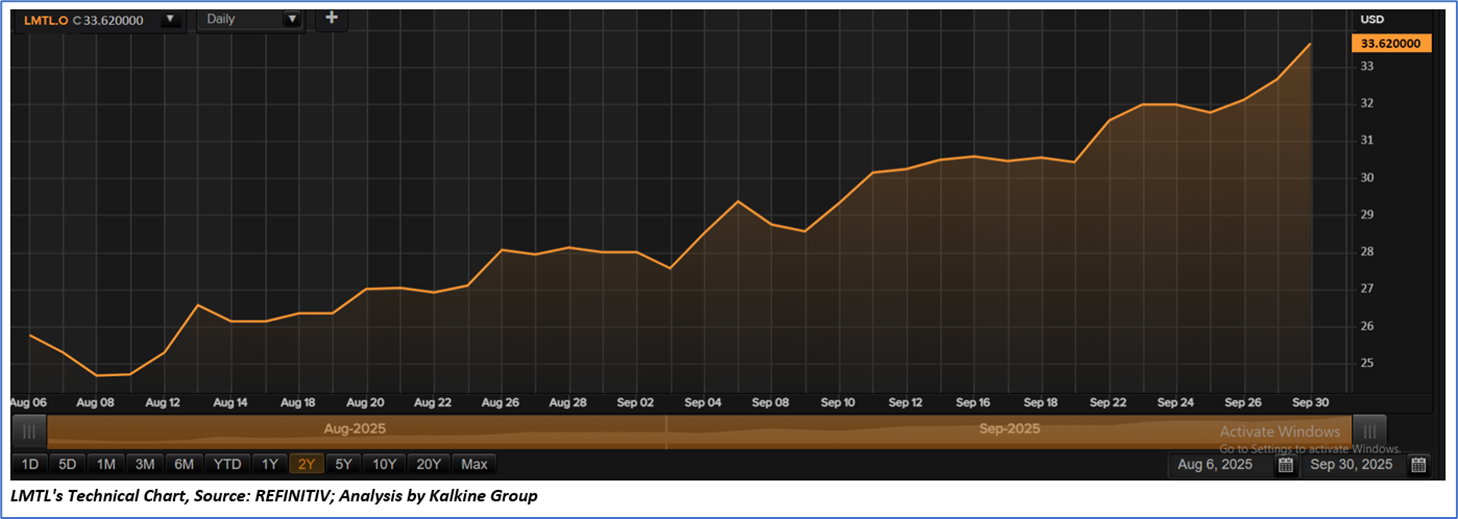Select the 5Y time range
Screen dimensions: 1458x519
coord(342,464)
